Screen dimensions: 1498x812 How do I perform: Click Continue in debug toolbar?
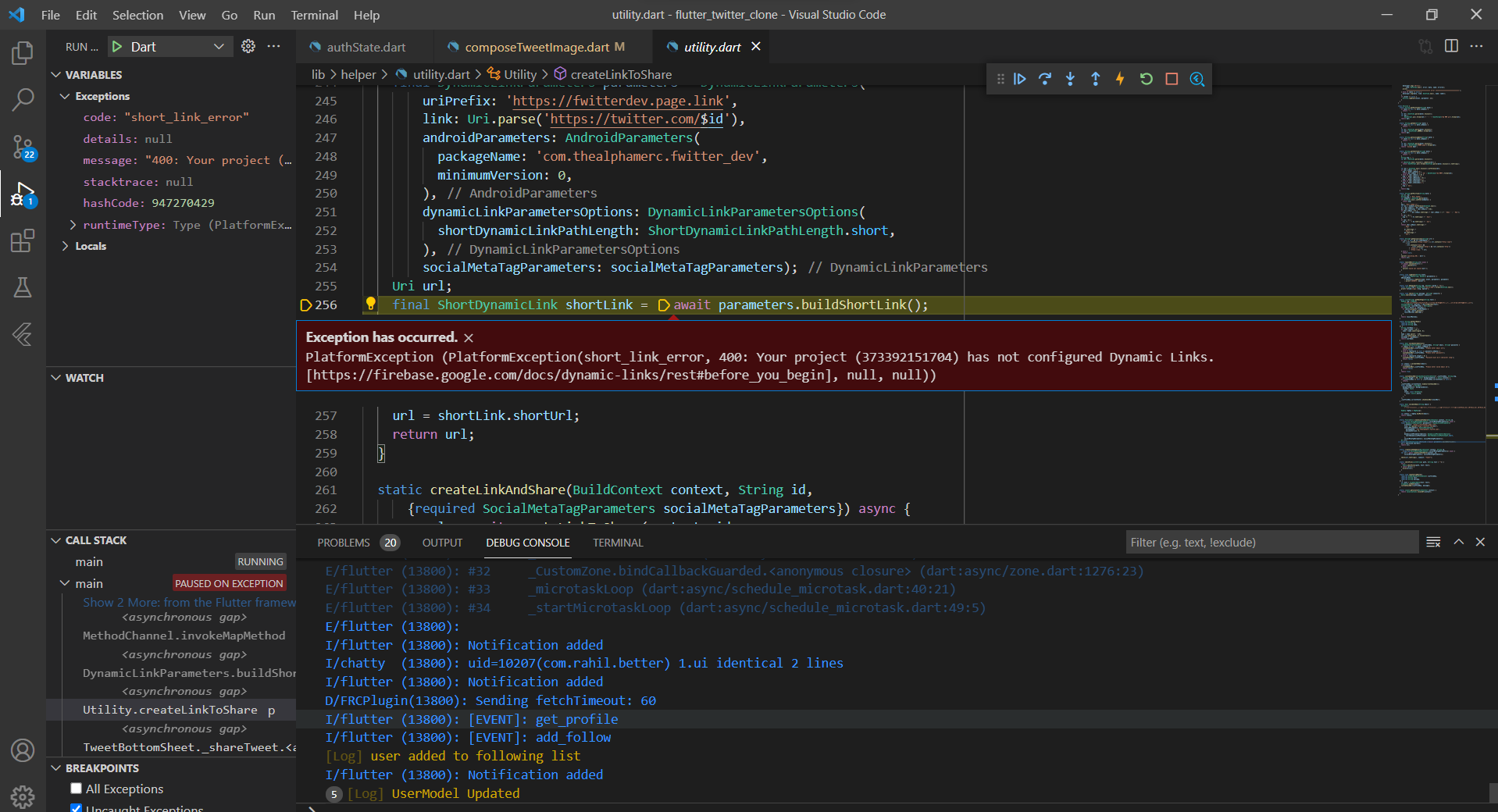1020,79
